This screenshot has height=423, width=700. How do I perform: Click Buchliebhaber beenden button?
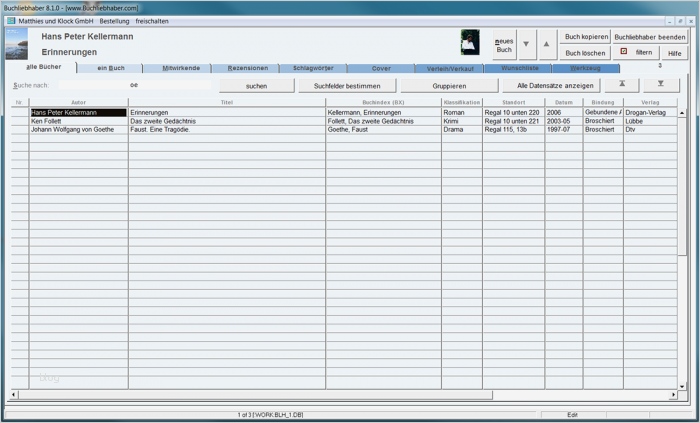click(650, 37)
